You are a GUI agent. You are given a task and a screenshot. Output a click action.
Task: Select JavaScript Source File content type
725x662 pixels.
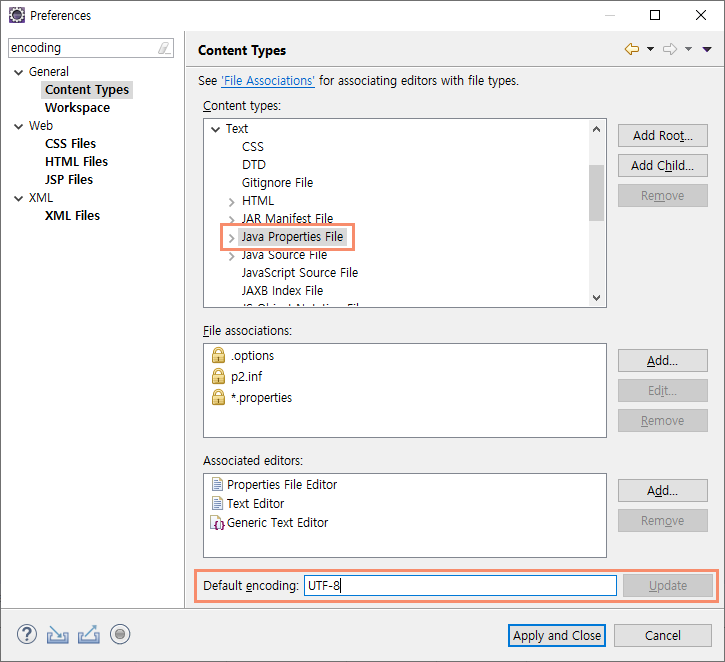point(300,273)
